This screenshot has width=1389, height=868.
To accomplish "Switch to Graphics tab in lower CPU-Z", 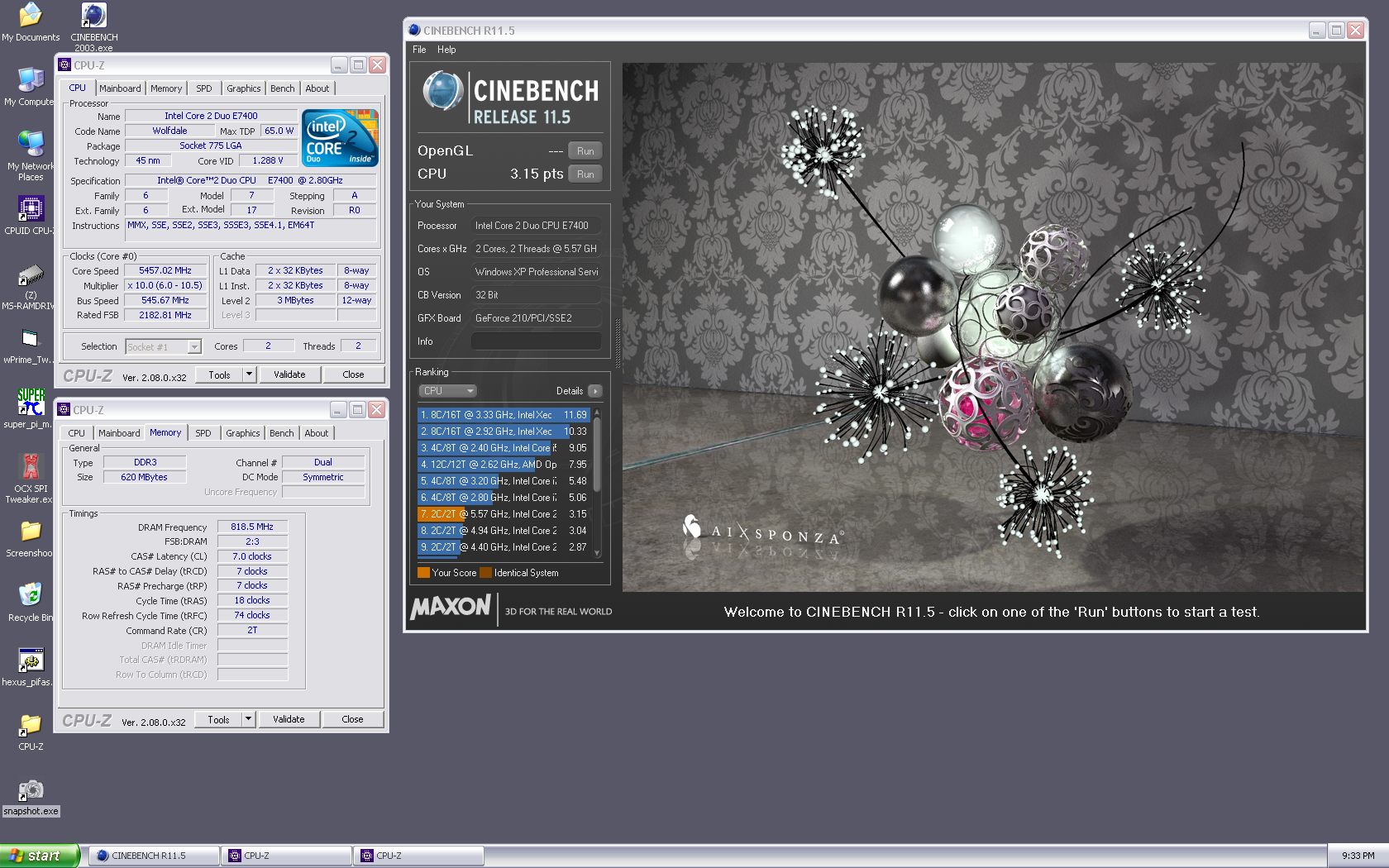I will pos(243,433).
